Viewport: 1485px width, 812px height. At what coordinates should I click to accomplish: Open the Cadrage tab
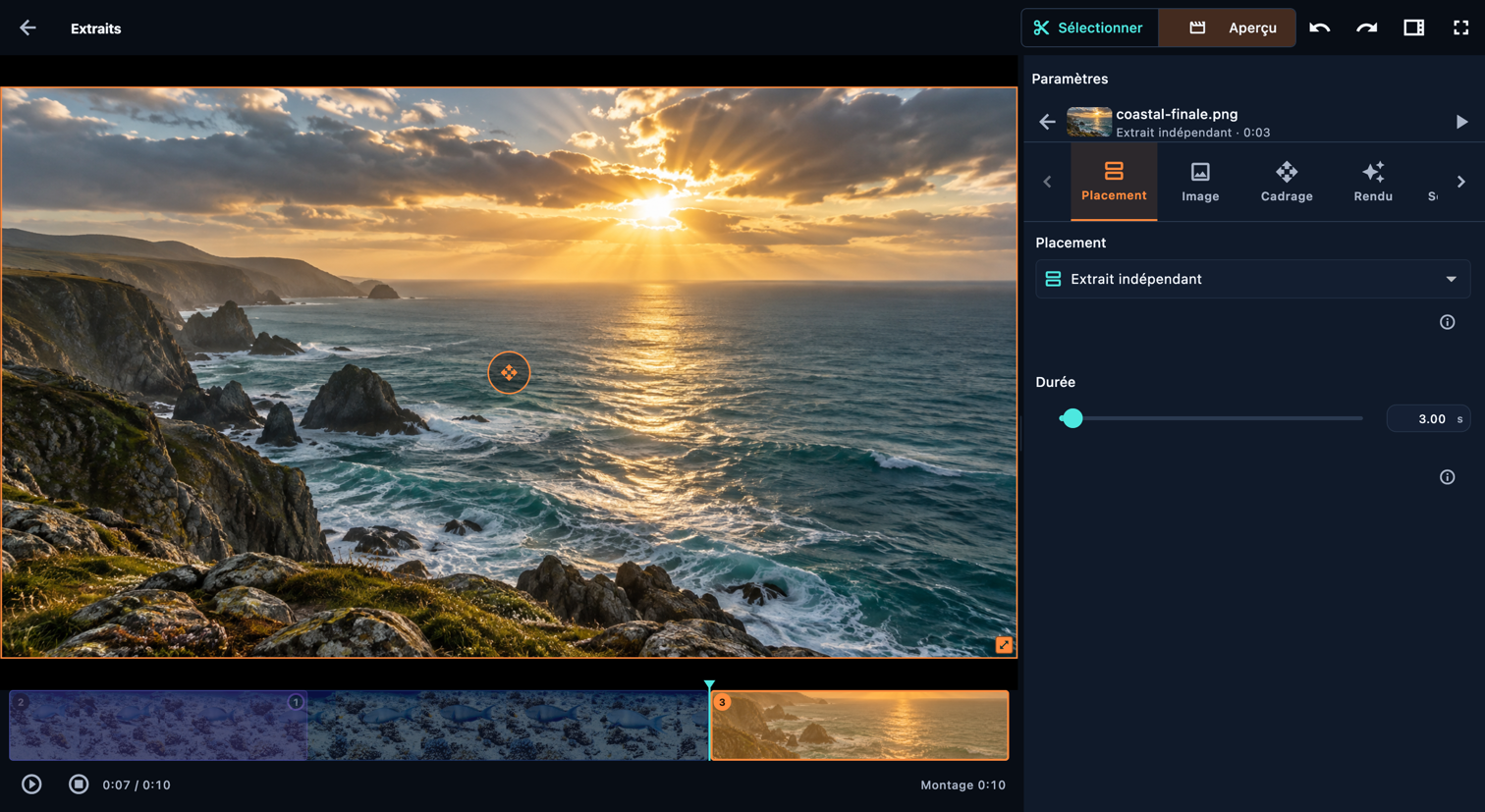1287,183
